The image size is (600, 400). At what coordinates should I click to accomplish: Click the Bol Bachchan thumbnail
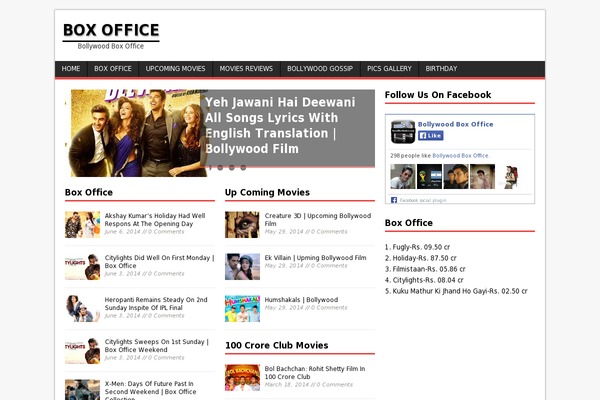(242, 378)
